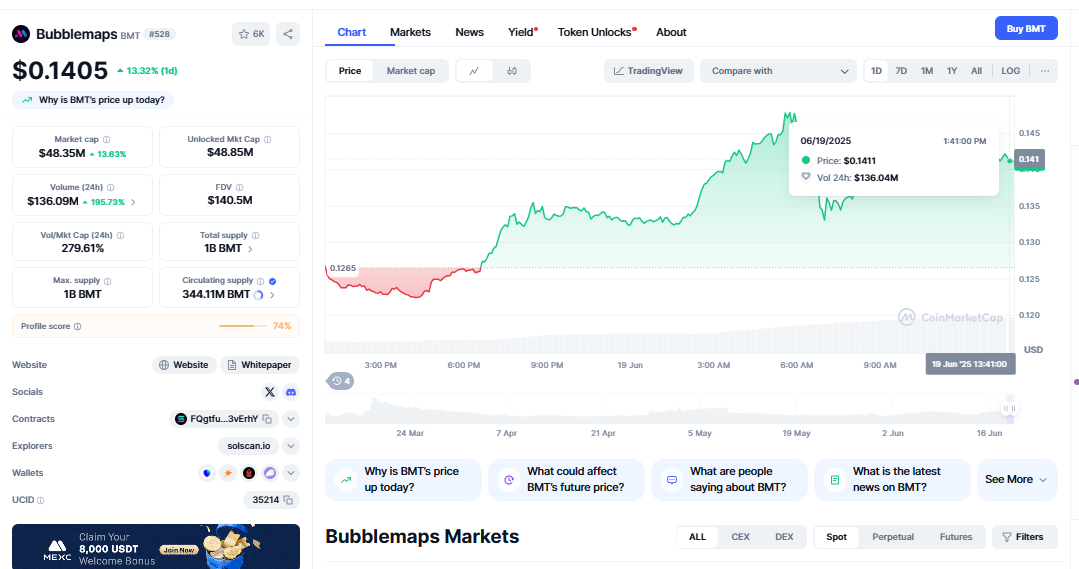Toggle the LOG scale option
Viewport: 1079px width, 569px height.
pos(1010,71)
